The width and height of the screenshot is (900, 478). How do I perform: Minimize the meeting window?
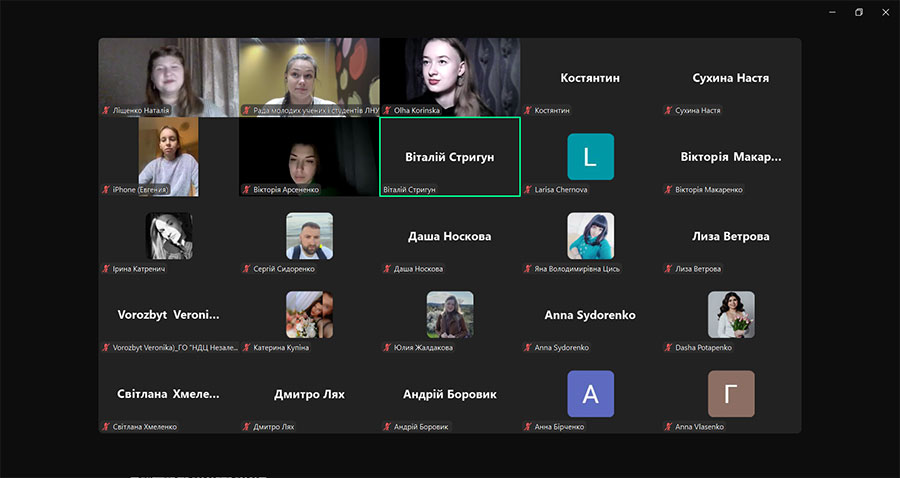pos(832,12)
